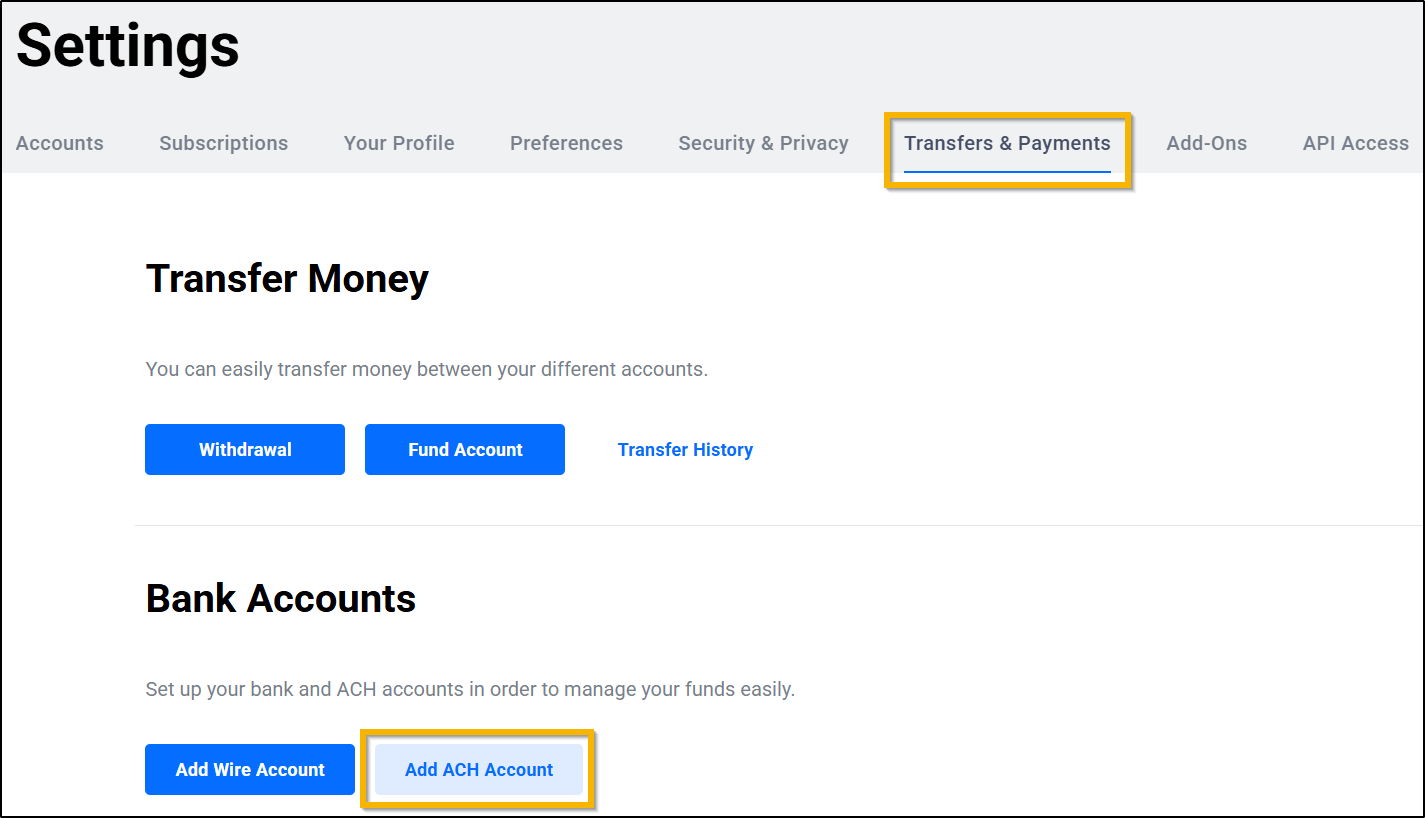1425x818 pixels.
Task: View your past transfers via Transfer History
Action: point(685,449)
